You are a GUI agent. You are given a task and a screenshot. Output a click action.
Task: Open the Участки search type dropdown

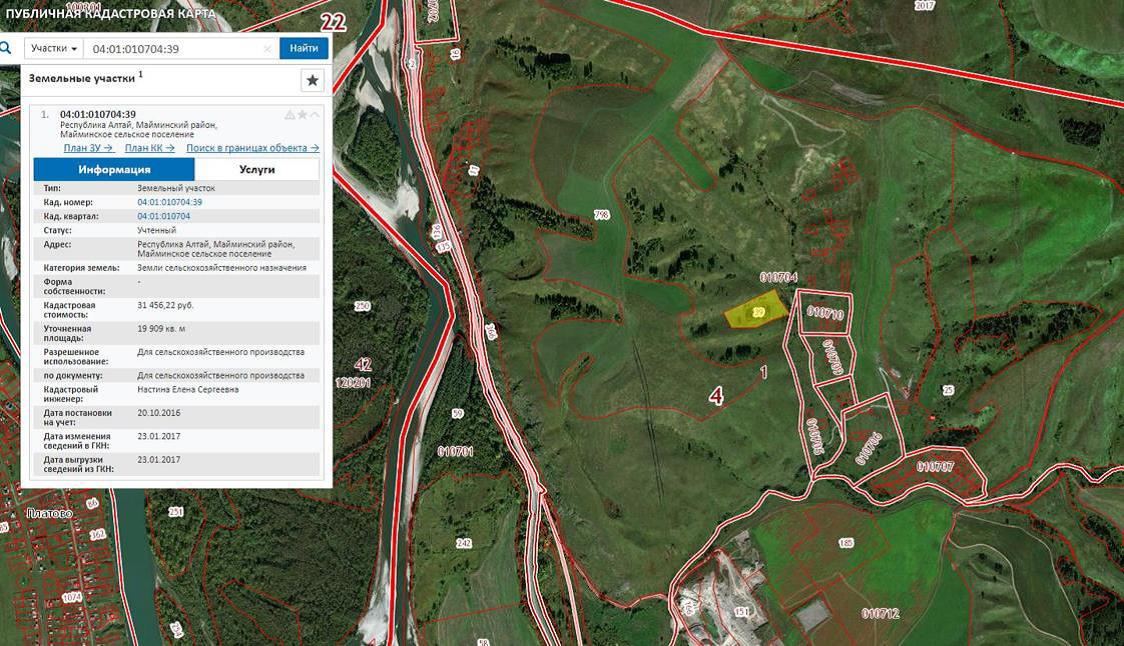click(54, 48)
